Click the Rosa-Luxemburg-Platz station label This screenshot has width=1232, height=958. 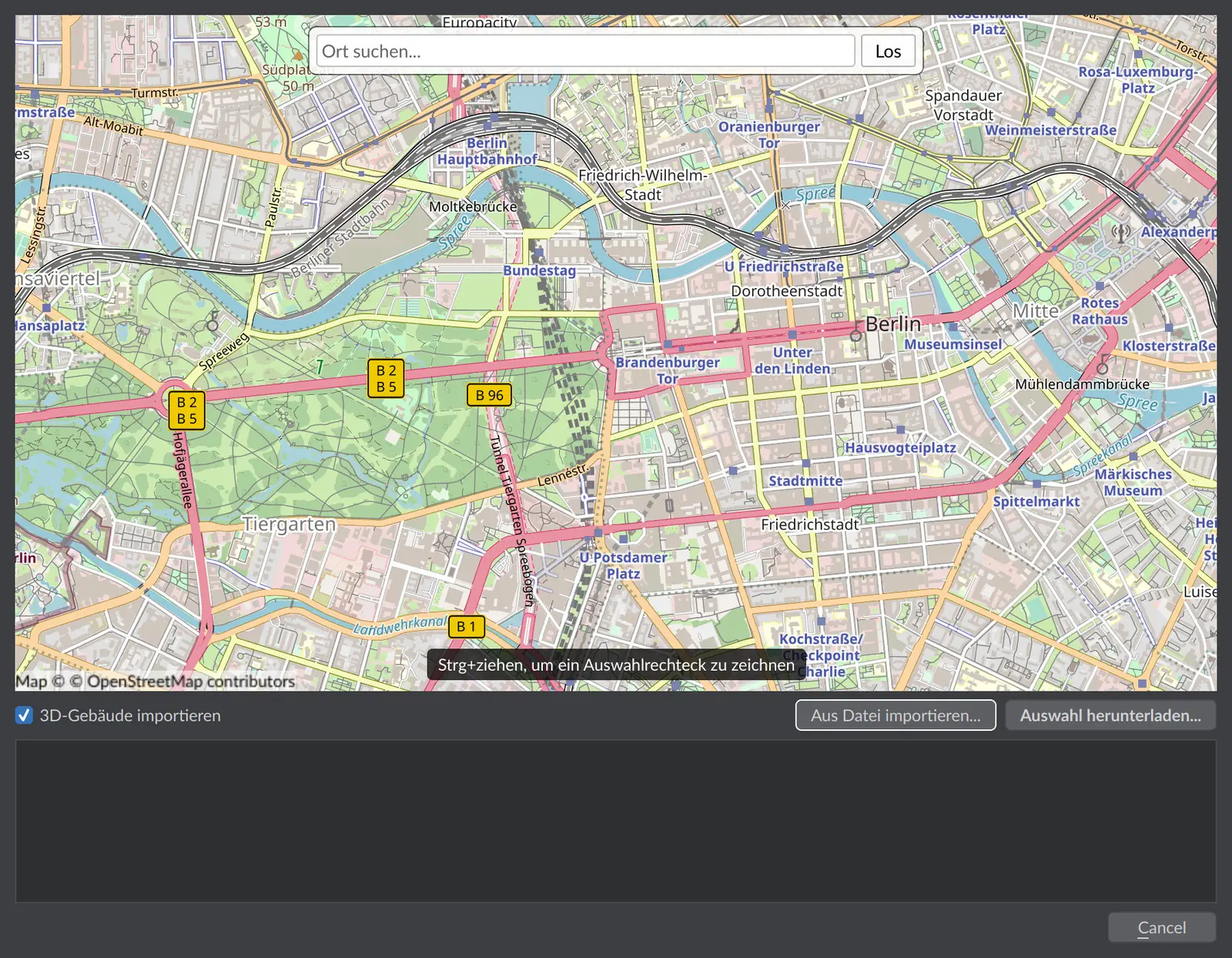1137,79
